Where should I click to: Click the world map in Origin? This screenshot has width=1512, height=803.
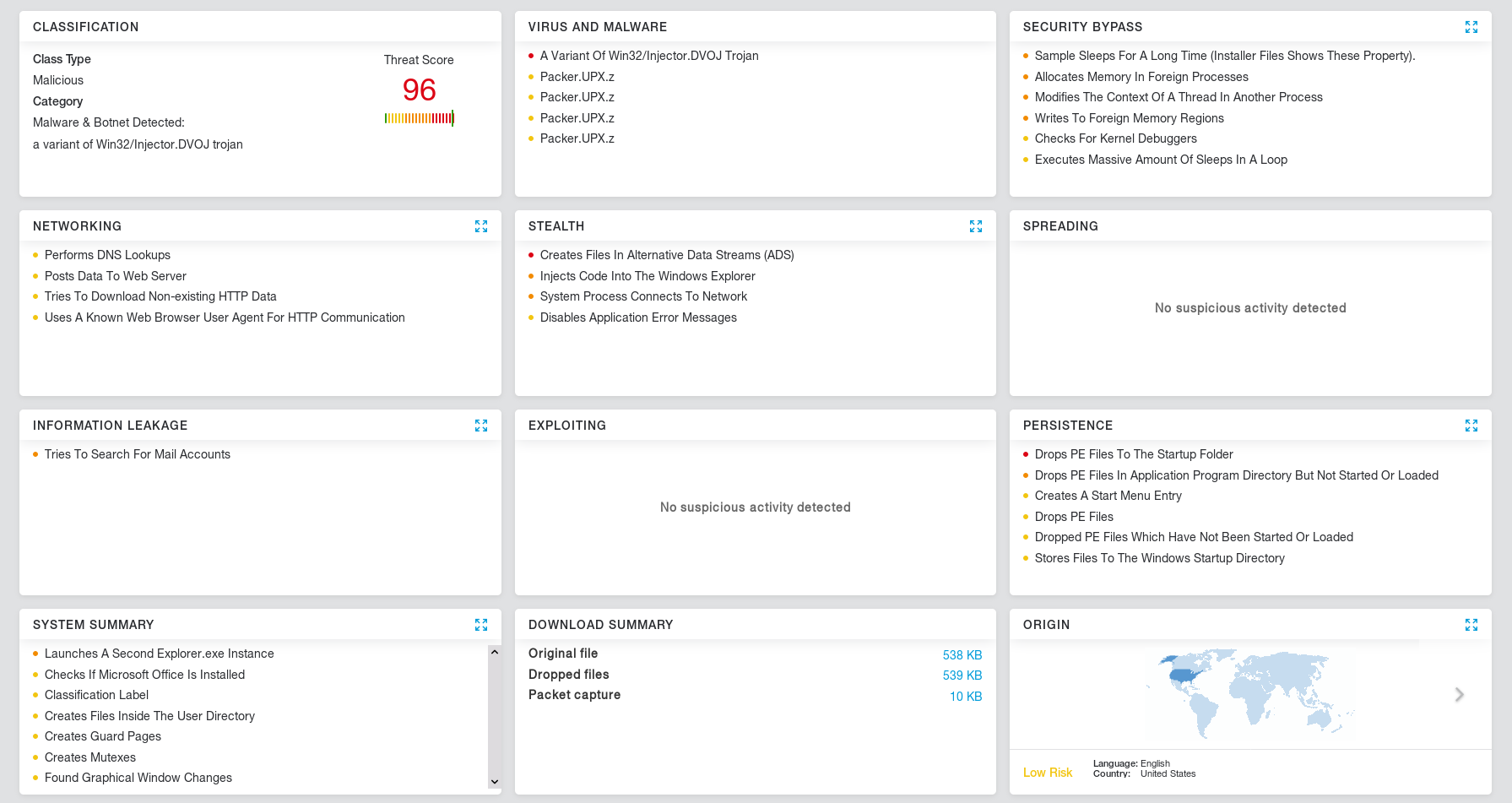pos(1250,694)
